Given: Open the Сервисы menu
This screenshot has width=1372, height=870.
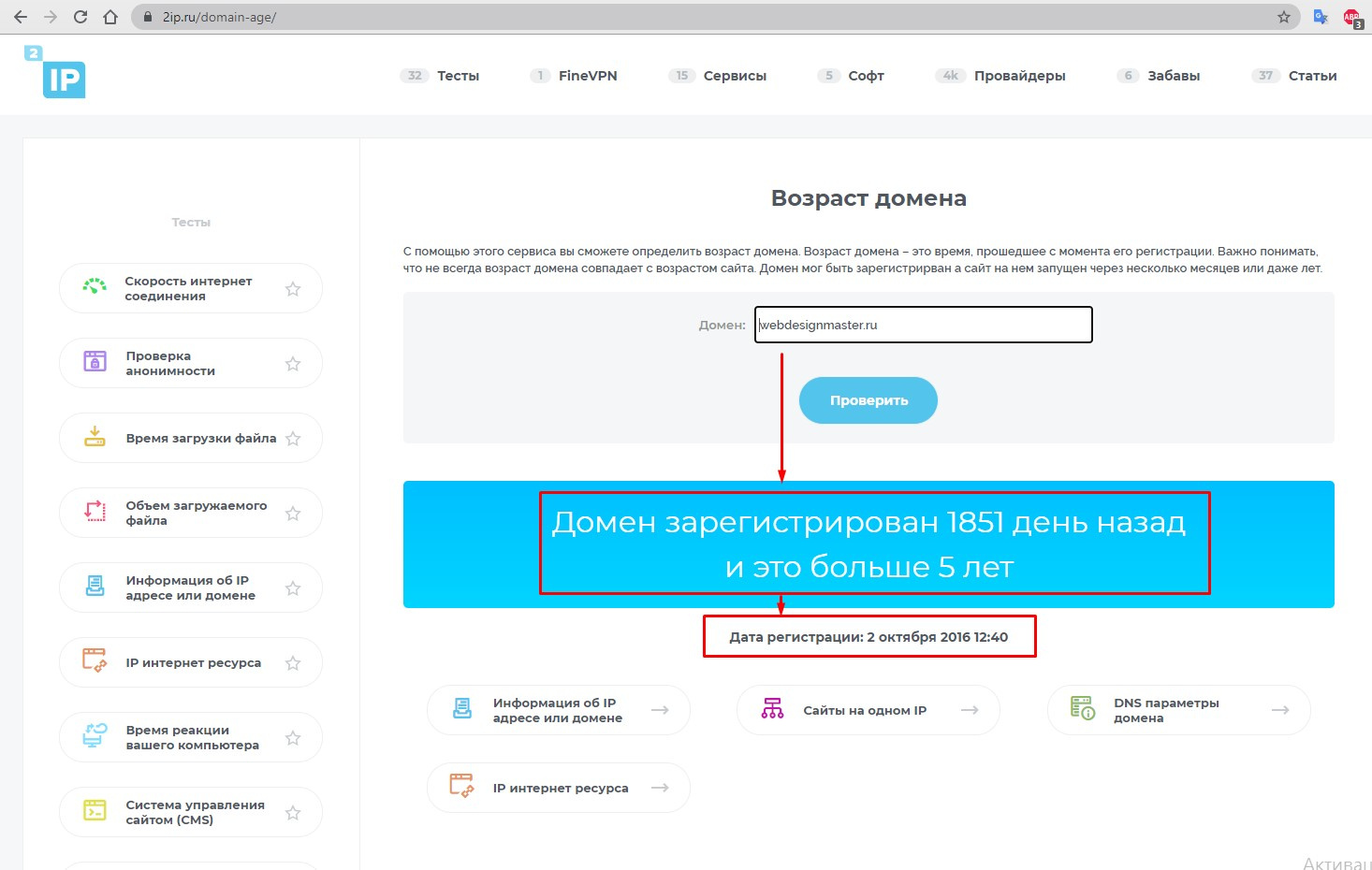Looking at the screenshot, I should pyautogui.click(x=735, y=76).
